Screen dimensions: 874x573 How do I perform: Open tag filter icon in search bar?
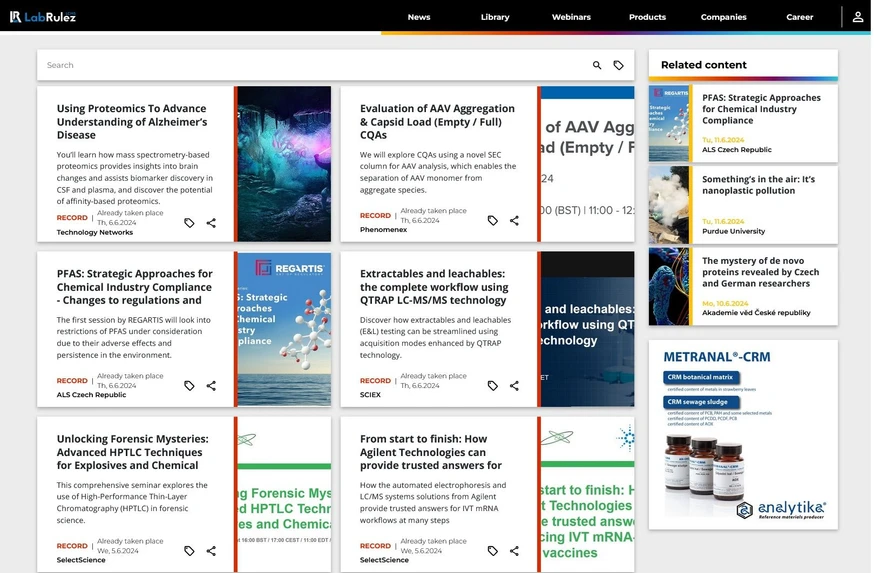click(x=619, y=65)
